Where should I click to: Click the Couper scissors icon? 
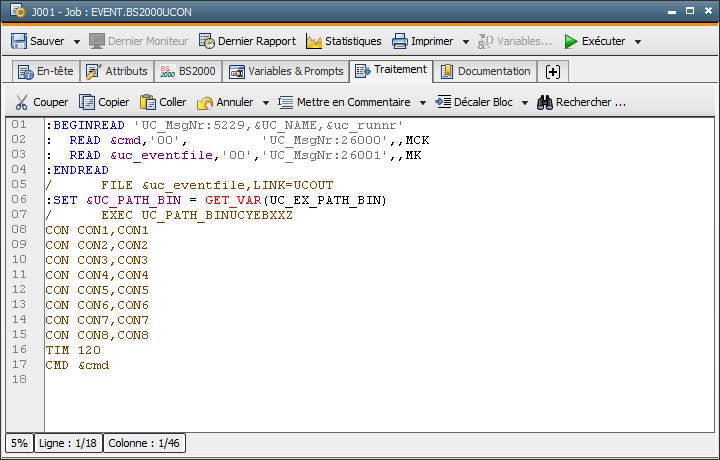point(21,102)
